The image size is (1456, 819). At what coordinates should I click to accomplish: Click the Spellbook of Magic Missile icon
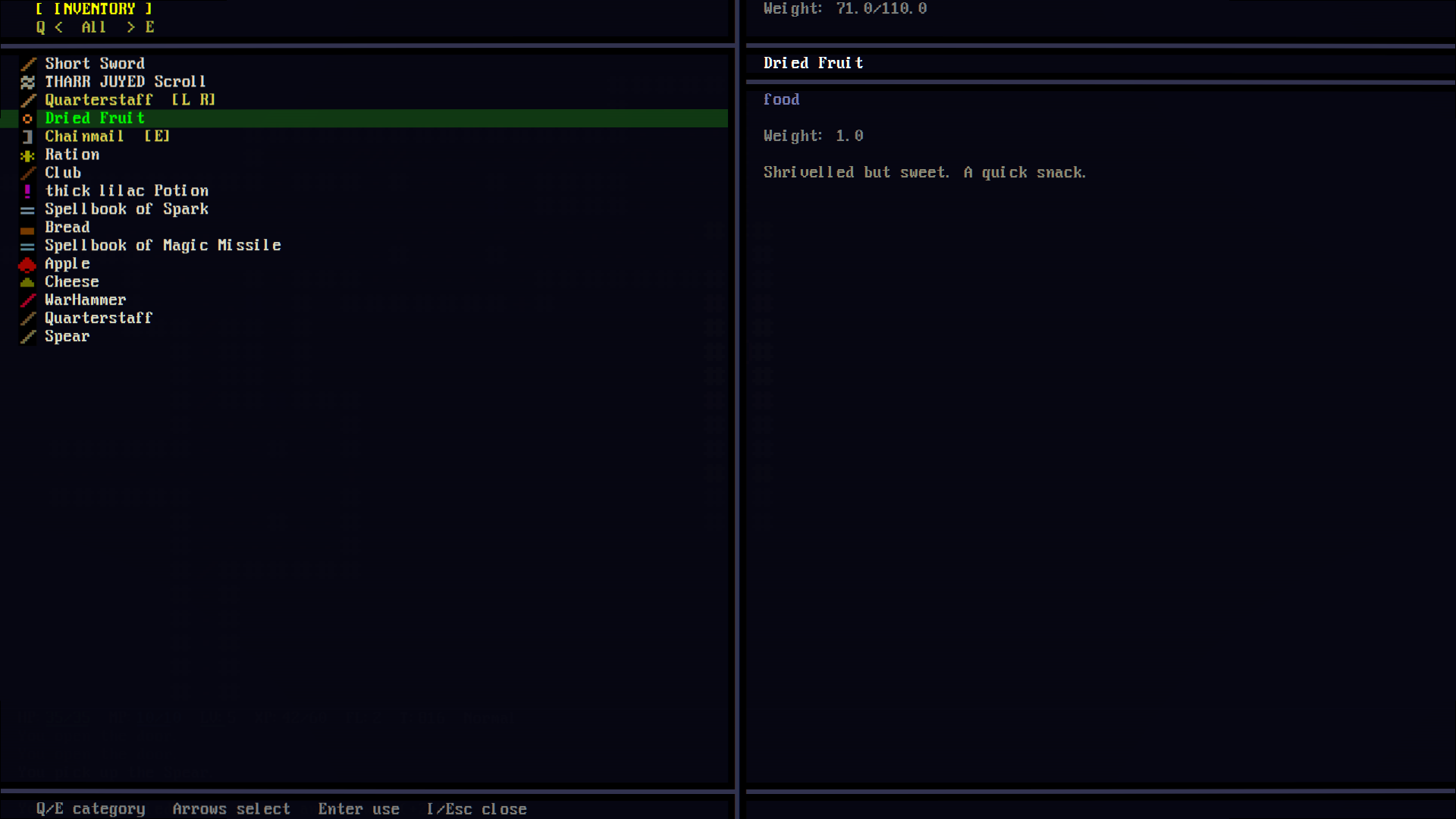pyautogui.click(x=28, y=246)
